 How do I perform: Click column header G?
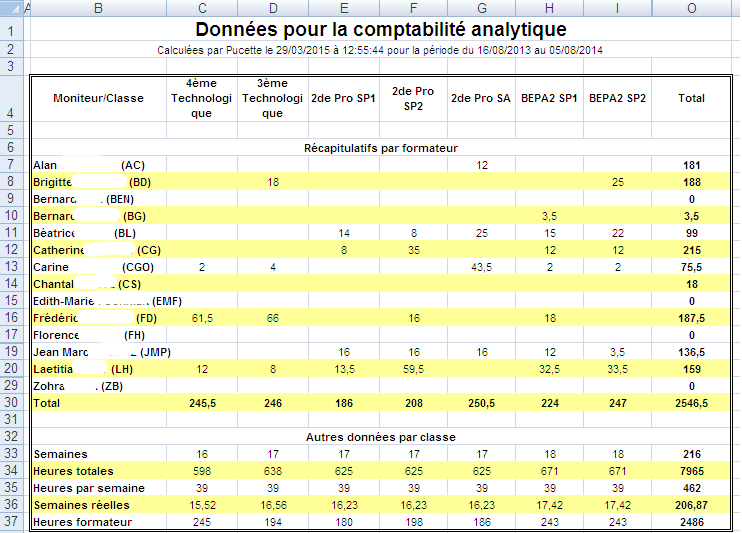pos(482,8)
